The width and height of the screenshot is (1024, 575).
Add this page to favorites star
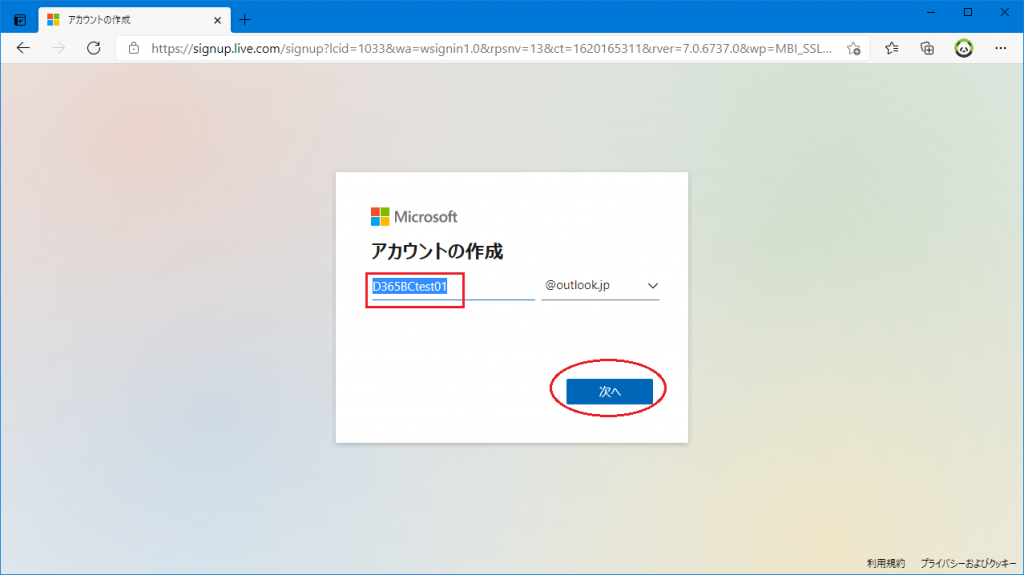click(x=854, y=48)
